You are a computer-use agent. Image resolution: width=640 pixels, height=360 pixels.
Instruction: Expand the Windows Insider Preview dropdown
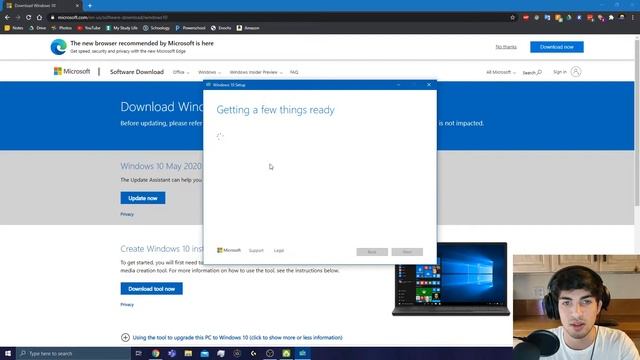pos(256,72)
